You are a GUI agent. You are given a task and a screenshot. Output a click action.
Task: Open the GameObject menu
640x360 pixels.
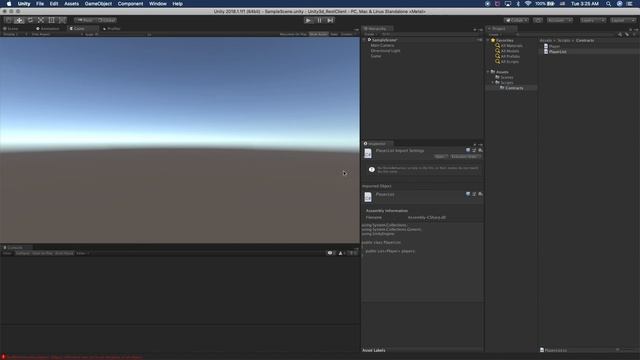pyautogui.click(x=98, y=4)
